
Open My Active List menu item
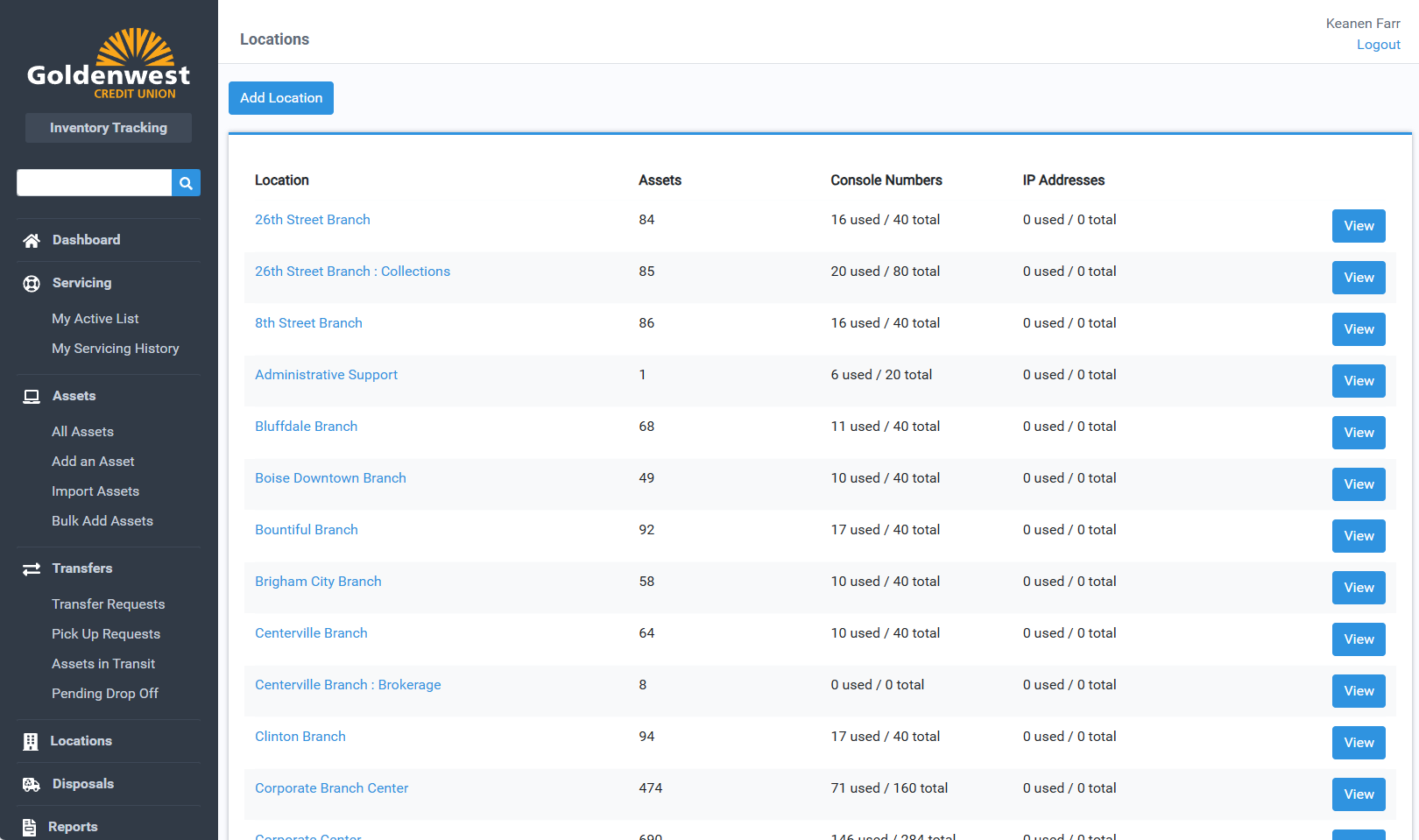[x=95, y=319]
